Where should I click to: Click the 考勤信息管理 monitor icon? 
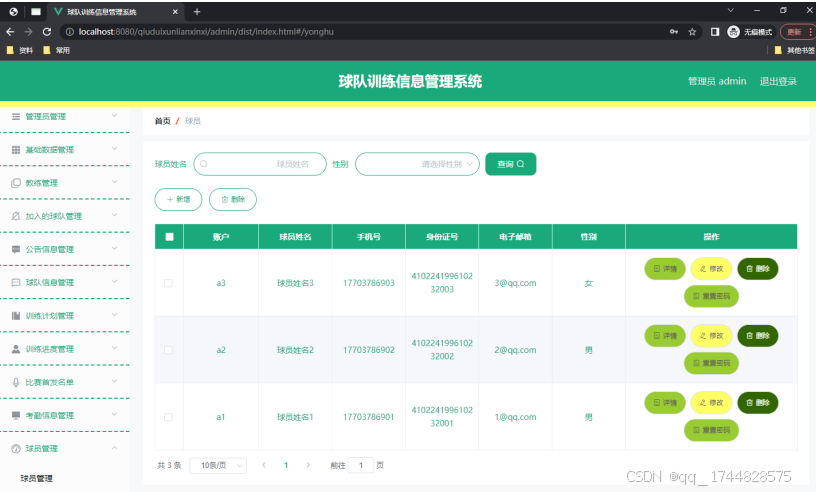[x=16, y=415]
